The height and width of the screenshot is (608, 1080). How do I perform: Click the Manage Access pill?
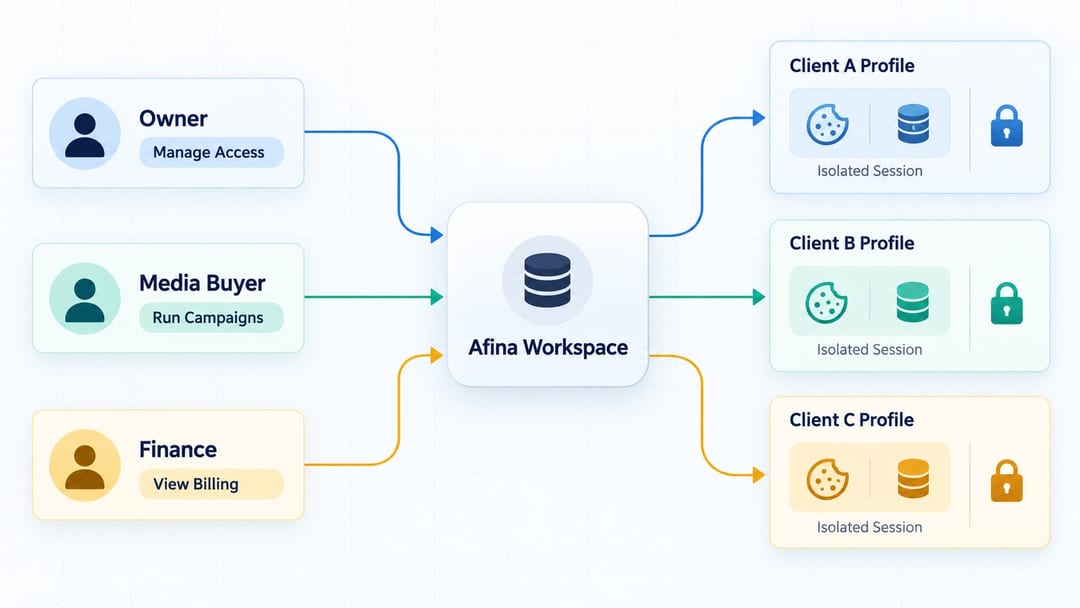[211, 152]
